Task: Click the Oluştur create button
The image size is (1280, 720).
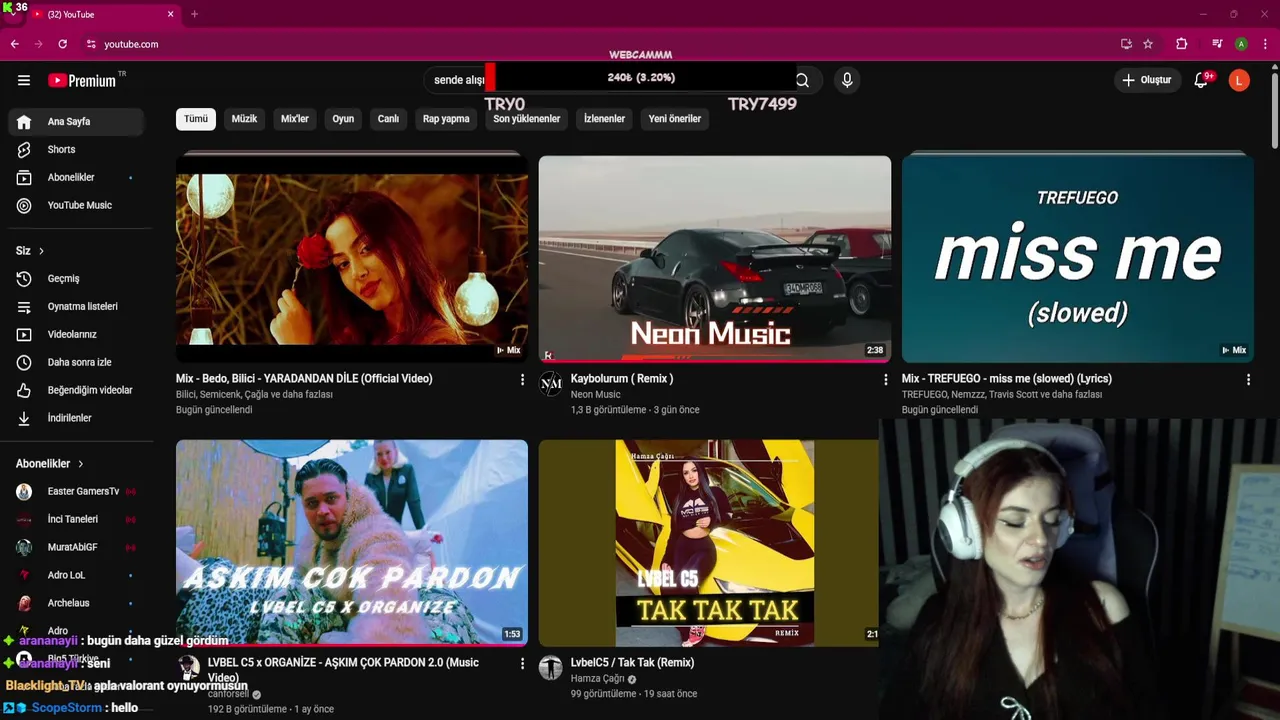Action: 1146,80
